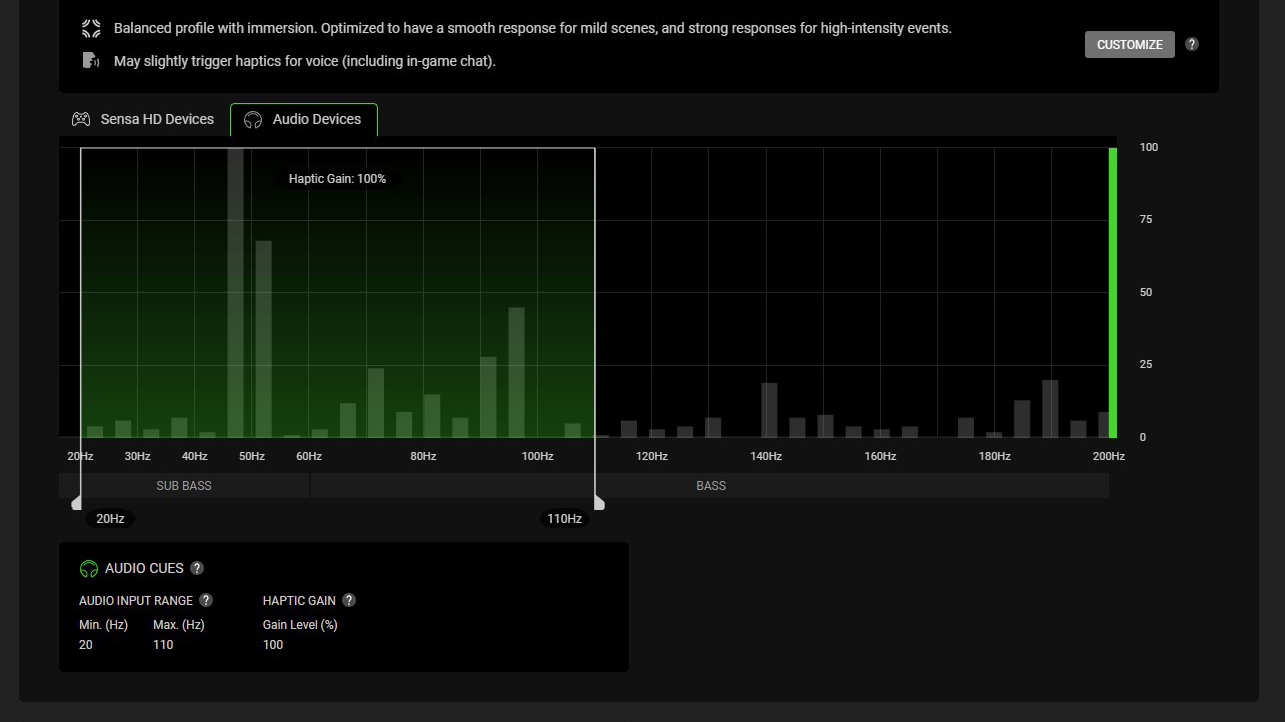The width and height of the screenshot is (1285, 722).
Task: Click the 110Hz range tooltip label
Action: [564, 519]
